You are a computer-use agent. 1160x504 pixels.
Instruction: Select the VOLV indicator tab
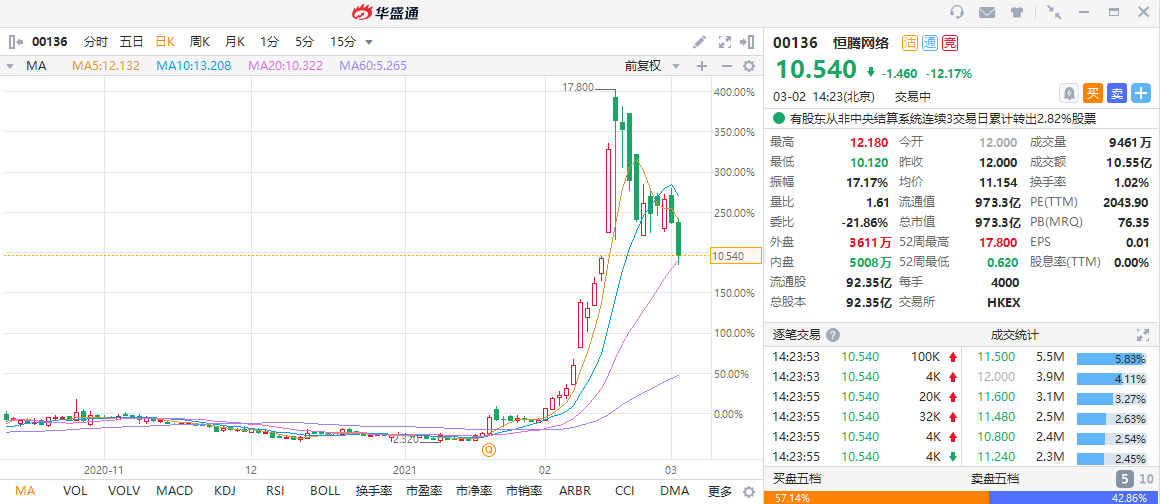(x=124, y=491)
